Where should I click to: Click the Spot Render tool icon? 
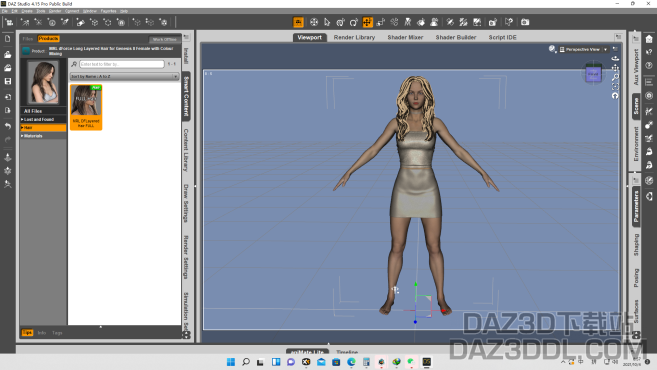click(x=493, y=22)
